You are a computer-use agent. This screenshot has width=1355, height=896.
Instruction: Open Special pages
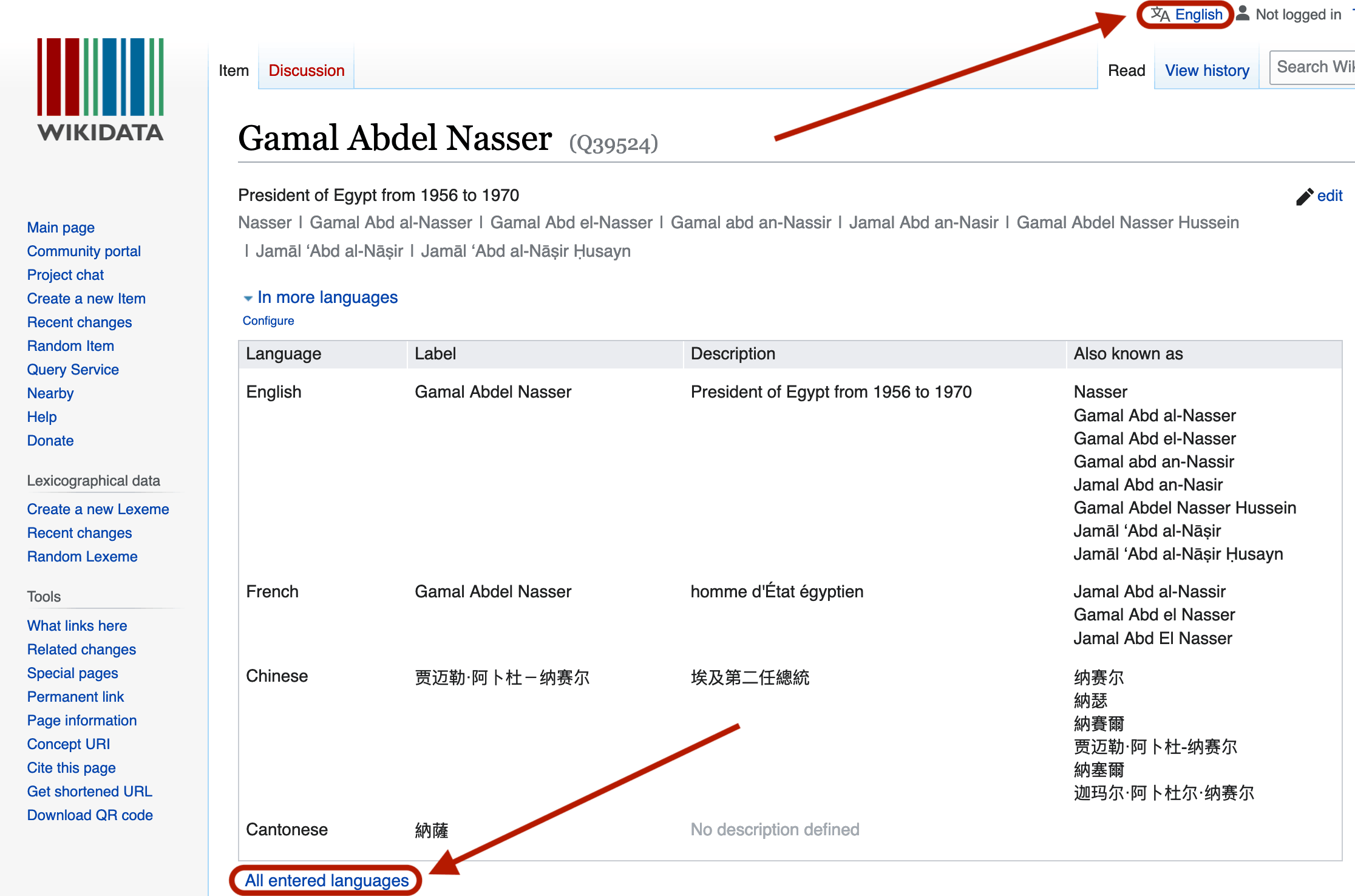pyautogui.click(x=72, y=673)
